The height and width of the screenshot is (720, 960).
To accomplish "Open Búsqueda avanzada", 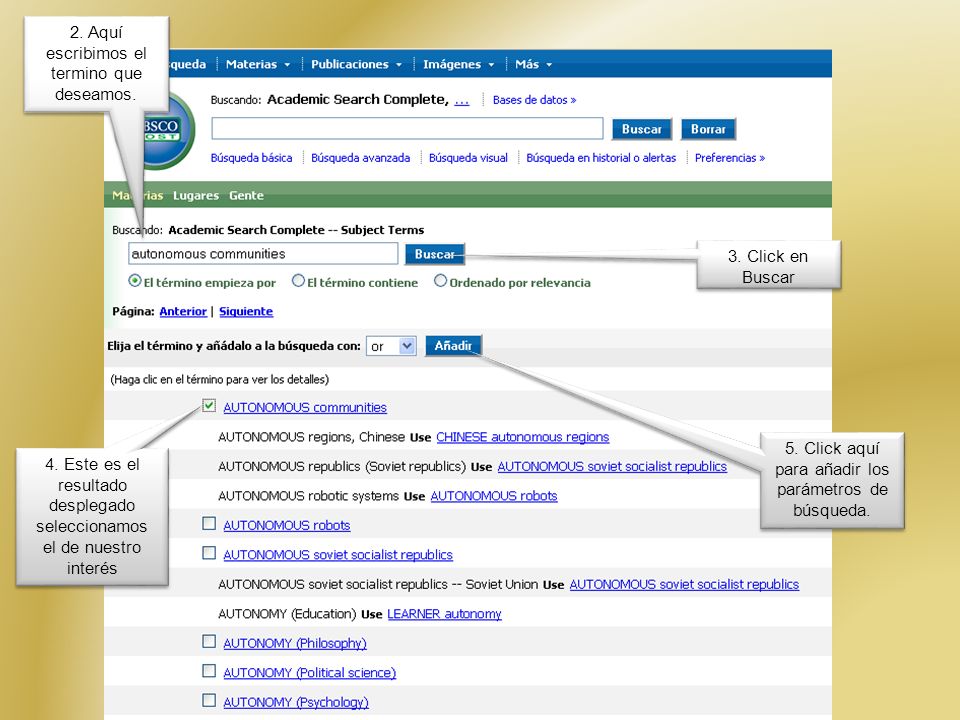I will pyautogui.click(x=361, y=158).
